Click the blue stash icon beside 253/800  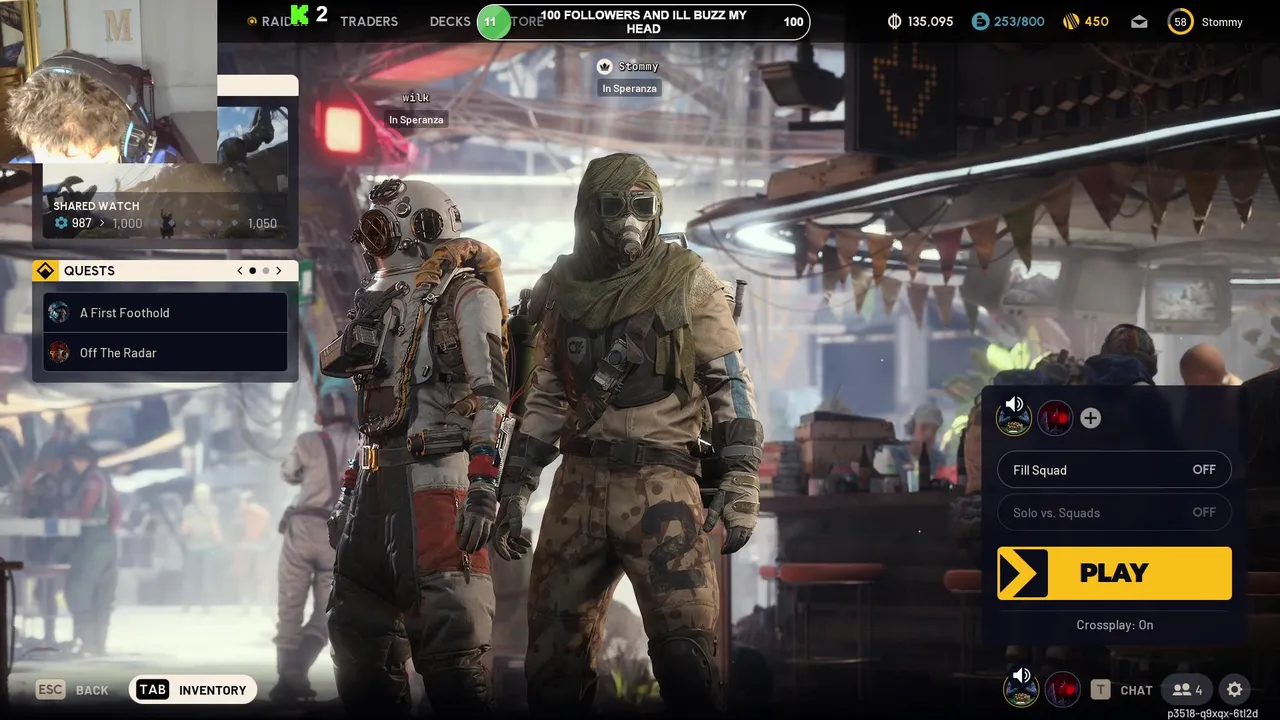tap(980, 21)
